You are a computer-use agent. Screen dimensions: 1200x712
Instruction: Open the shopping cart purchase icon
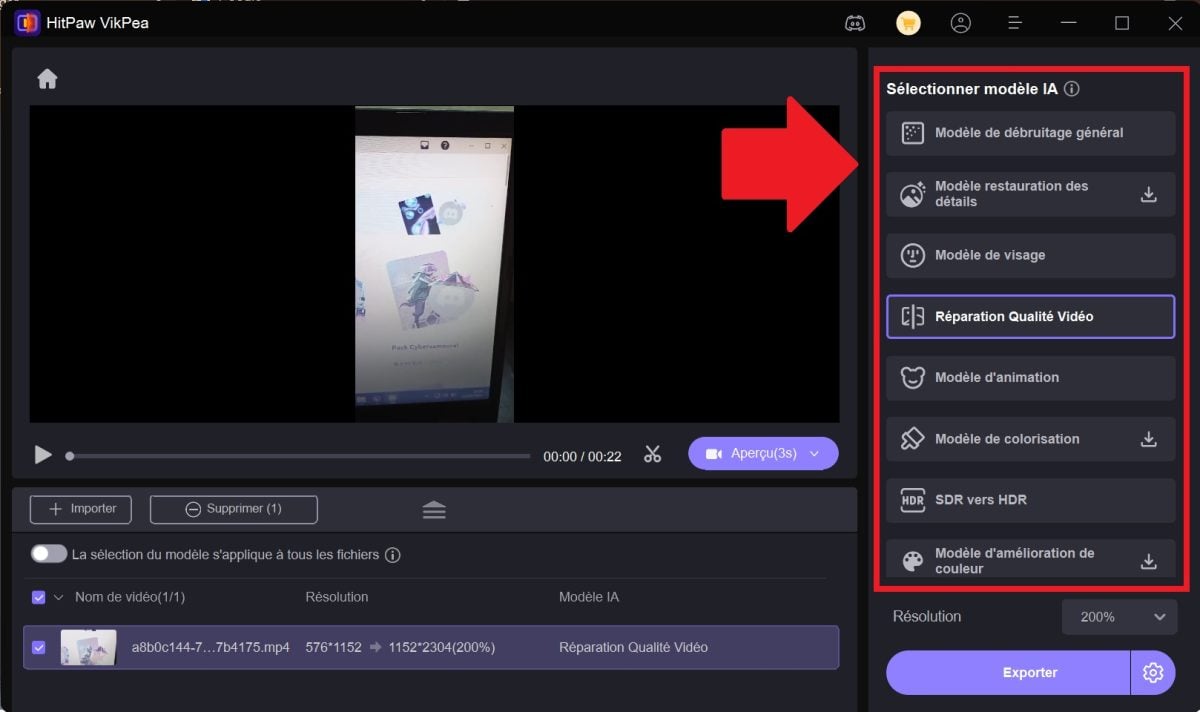908,23
